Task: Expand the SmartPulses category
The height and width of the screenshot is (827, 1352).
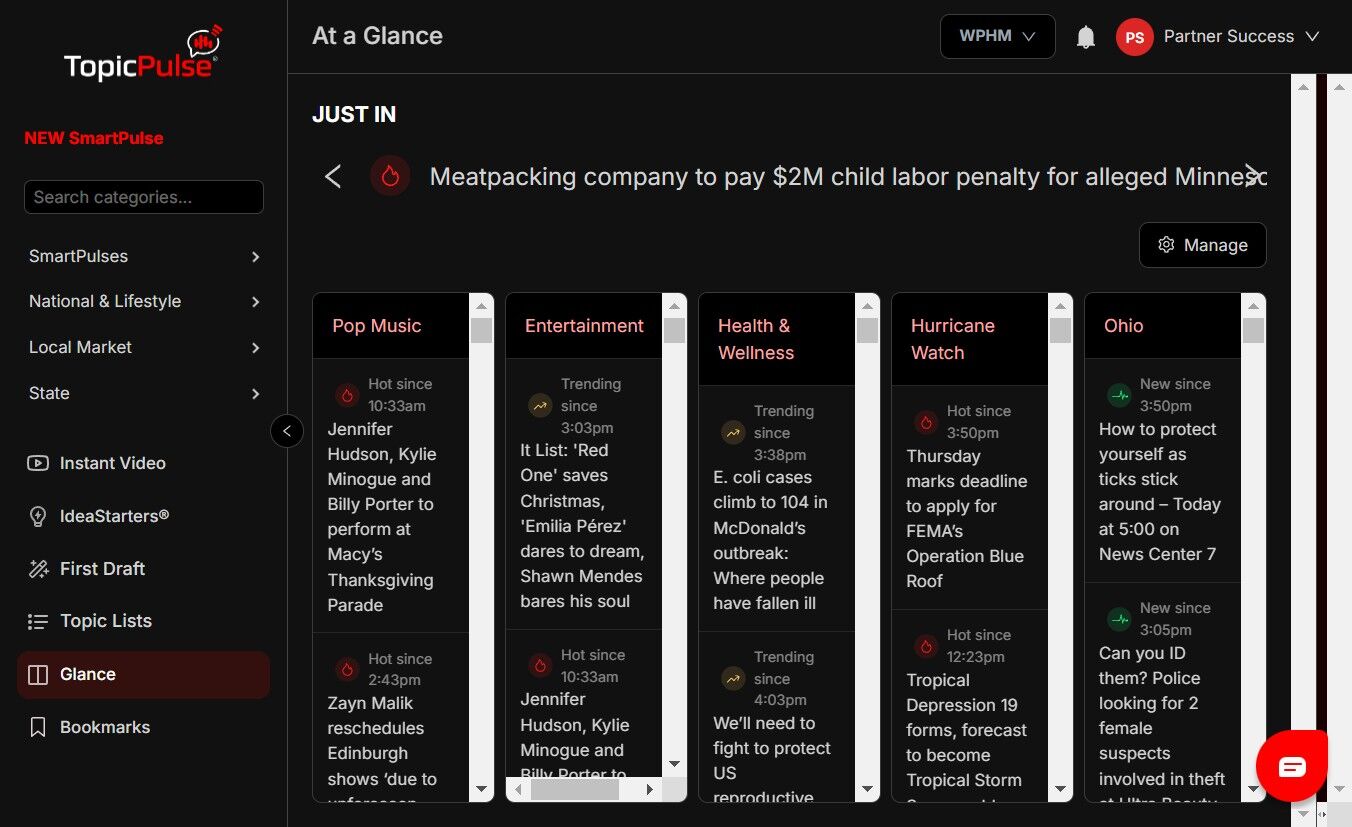Action: click(144, 256)
